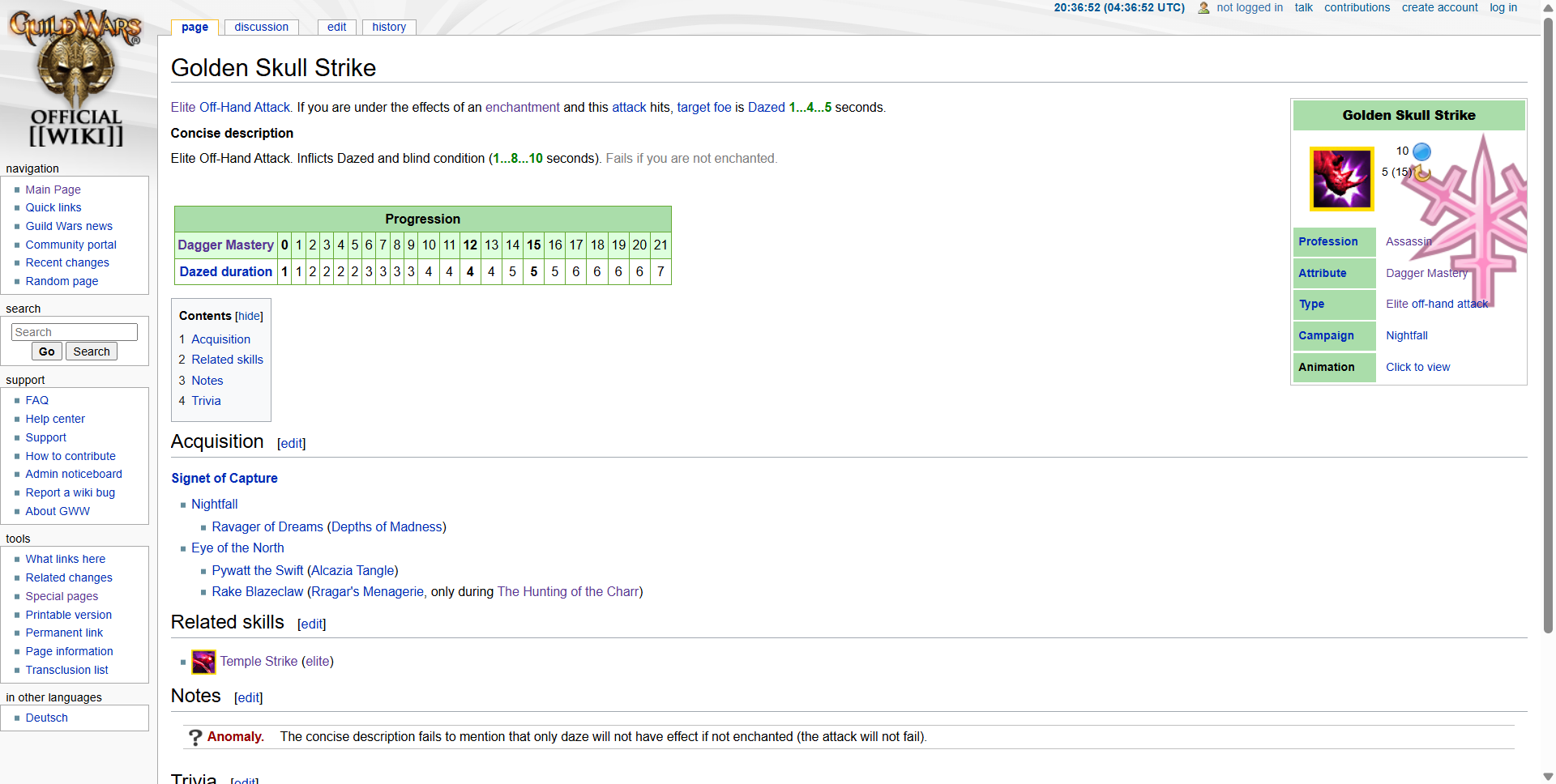Edit the Acquisition section

(291, 444)
